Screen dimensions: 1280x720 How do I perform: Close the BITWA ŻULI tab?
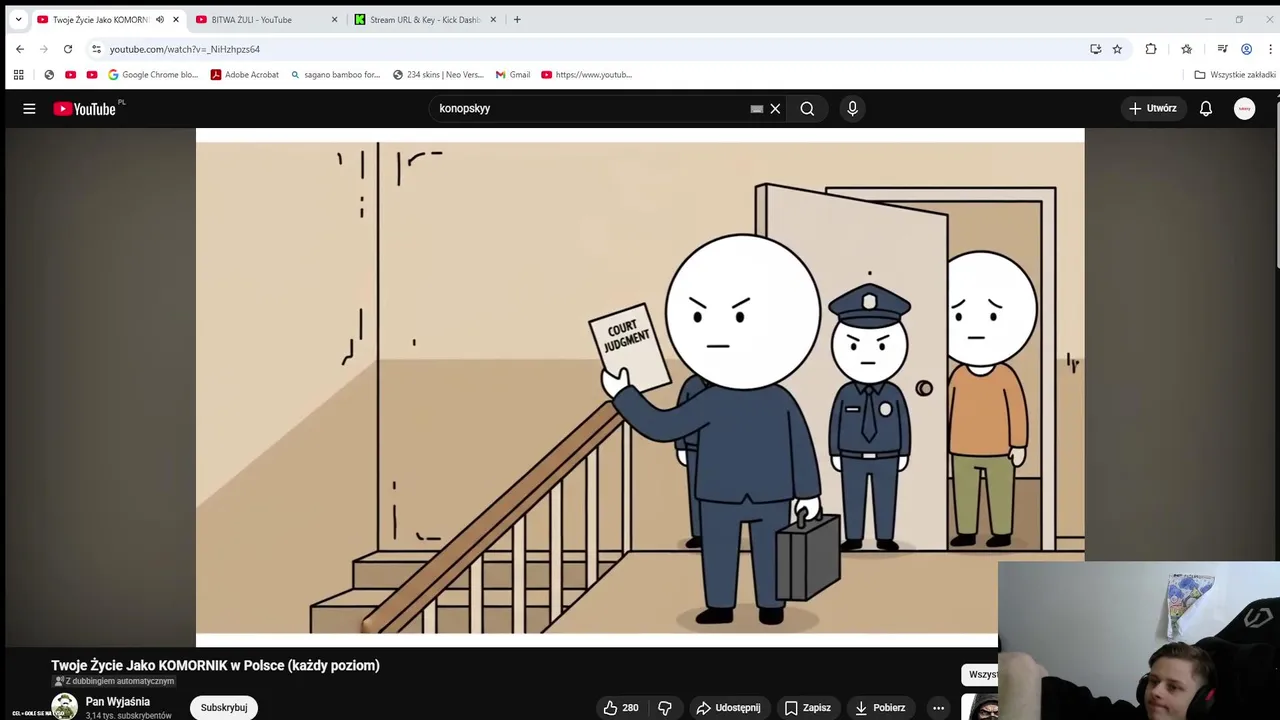[x=334, y=19]
